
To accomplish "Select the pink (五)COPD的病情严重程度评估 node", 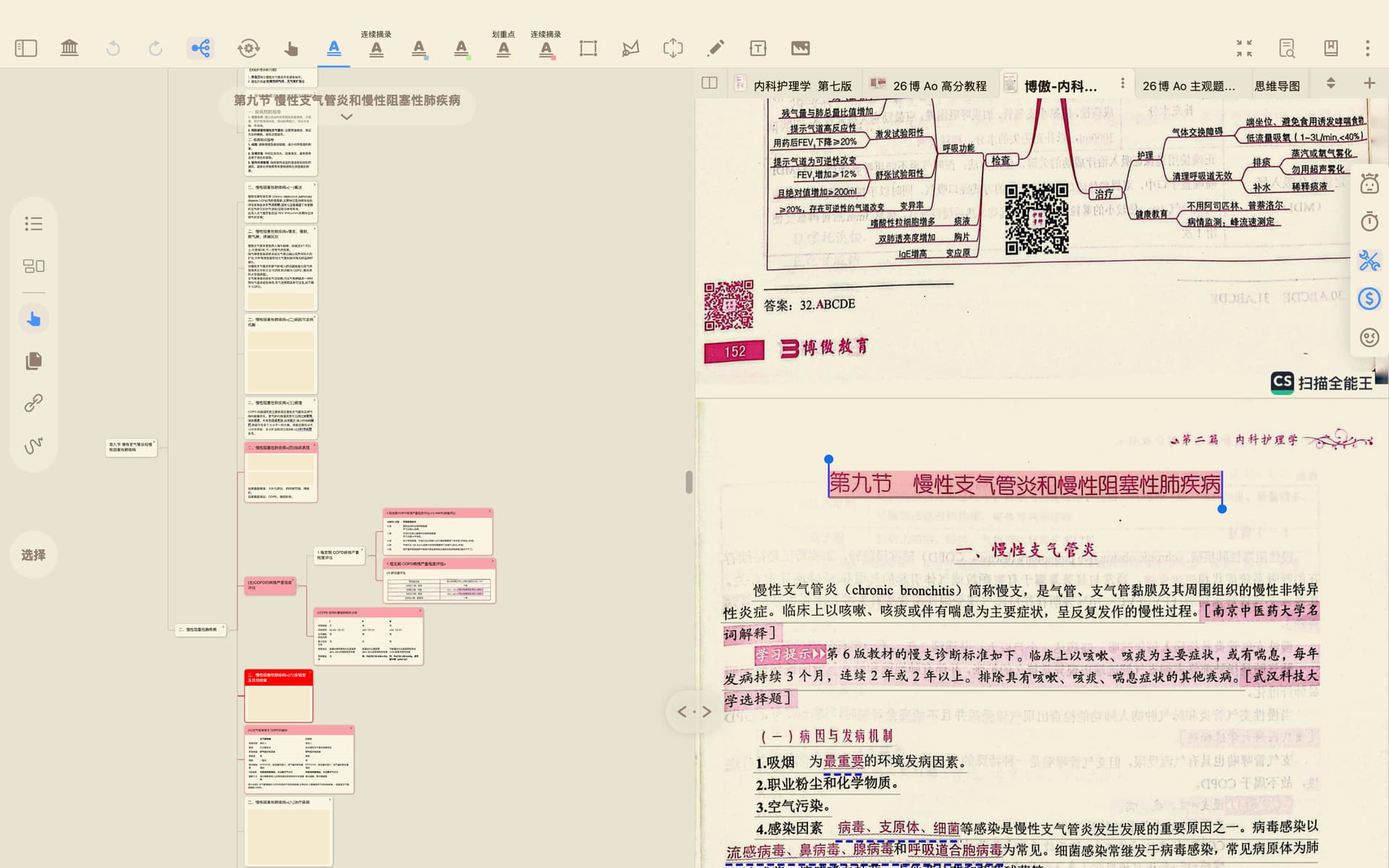I will (x=270, y=585).
